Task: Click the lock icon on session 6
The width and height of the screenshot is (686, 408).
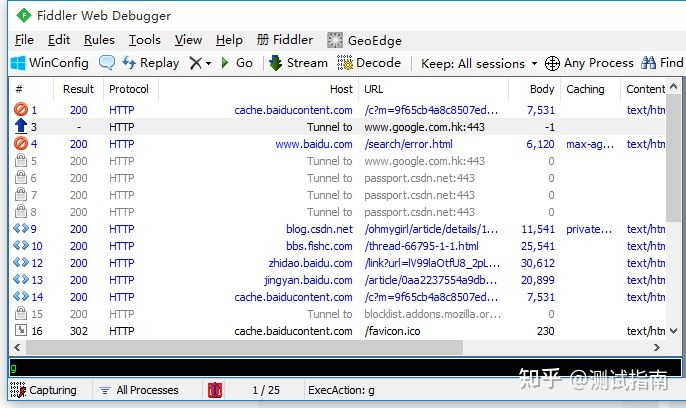Action: (21, 178)
